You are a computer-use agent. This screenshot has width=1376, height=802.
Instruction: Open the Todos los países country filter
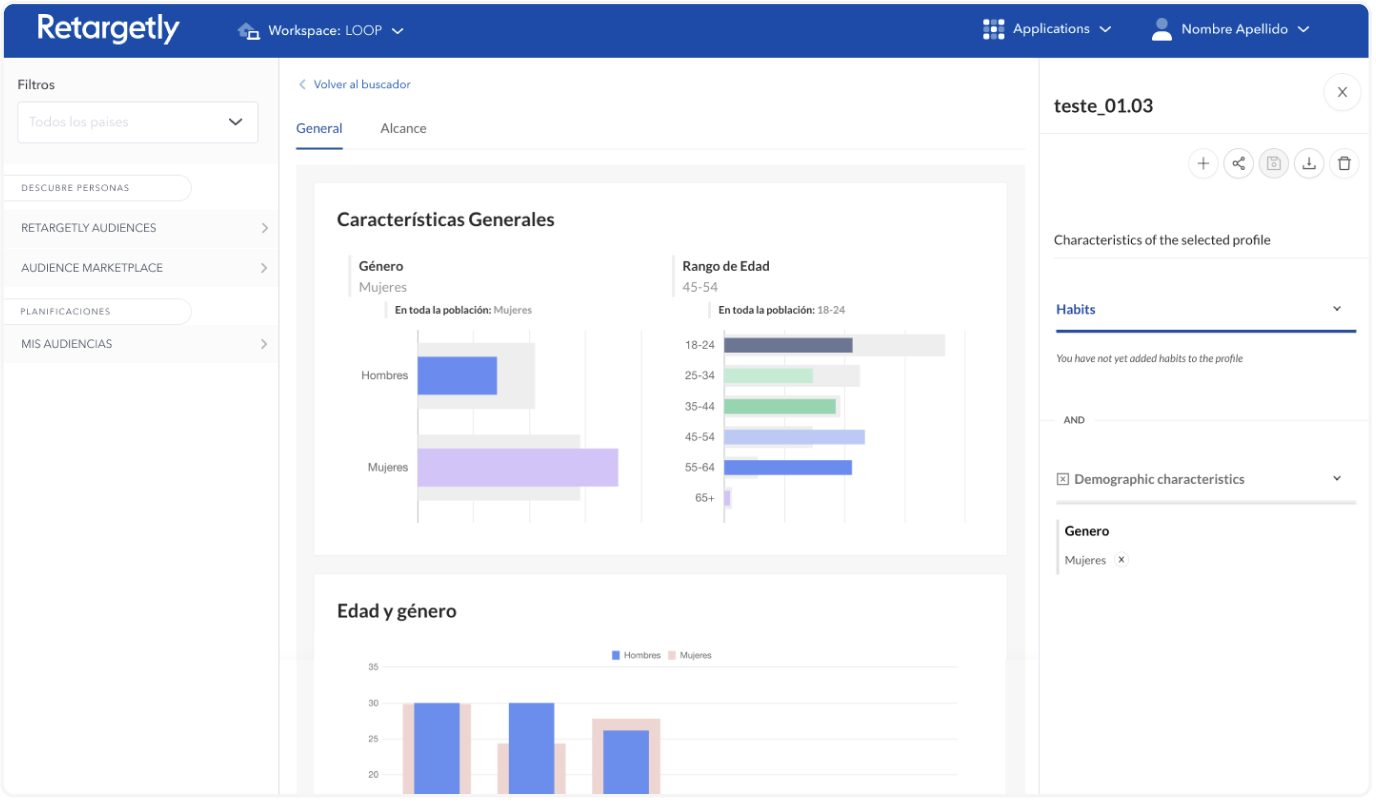(138, 122)
